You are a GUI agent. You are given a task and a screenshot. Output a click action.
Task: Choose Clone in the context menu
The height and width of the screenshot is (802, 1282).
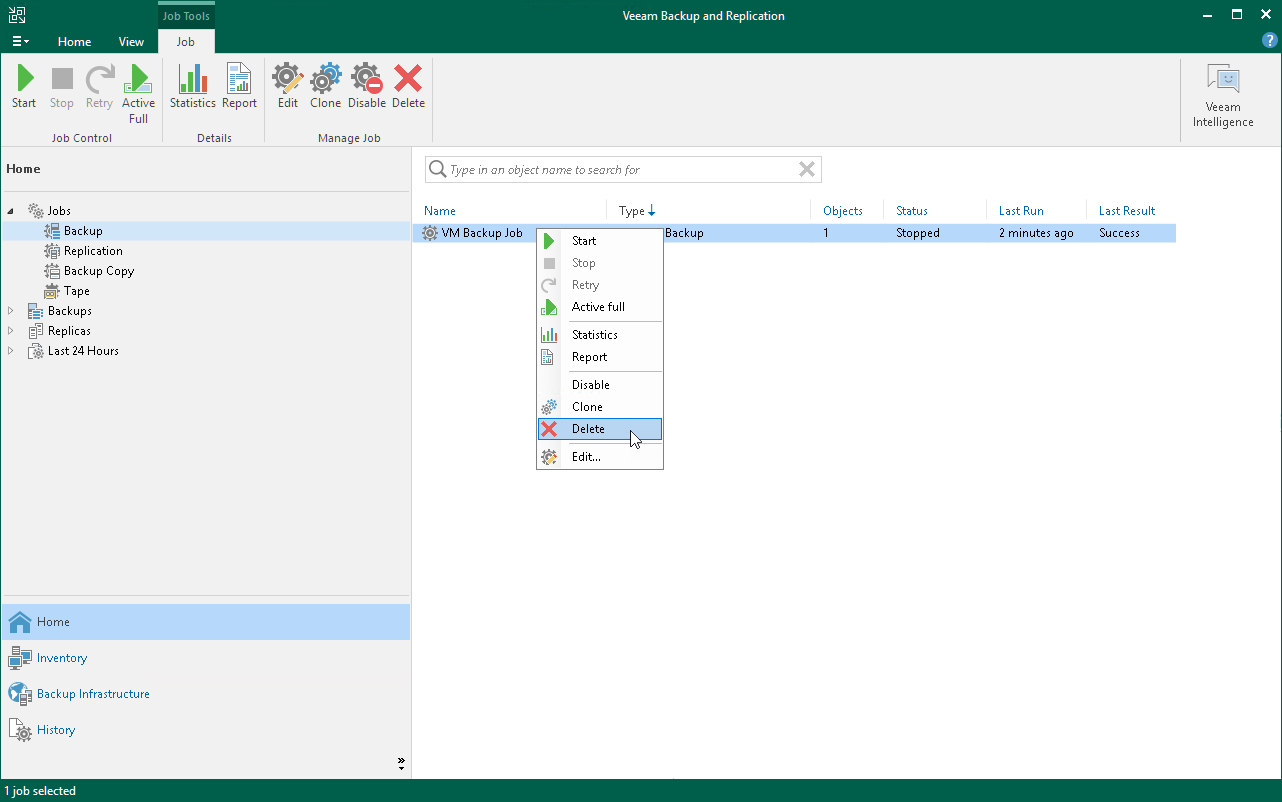(600, 407)
